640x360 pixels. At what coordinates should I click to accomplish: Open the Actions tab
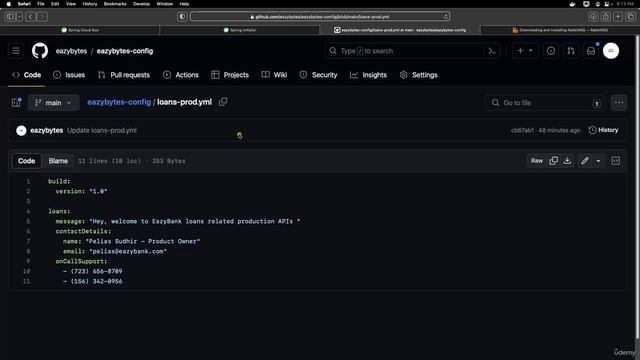(x=181, y=75)
